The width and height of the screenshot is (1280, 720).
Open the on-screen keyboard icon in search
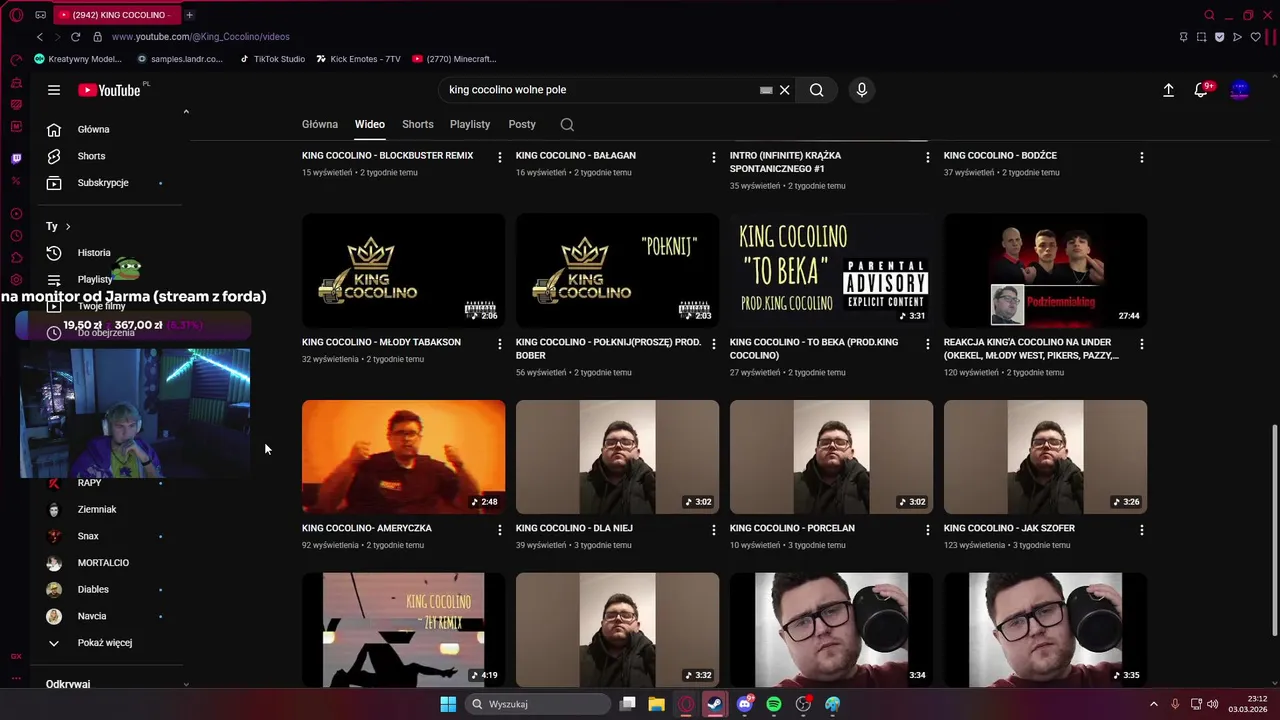[766, 90]
